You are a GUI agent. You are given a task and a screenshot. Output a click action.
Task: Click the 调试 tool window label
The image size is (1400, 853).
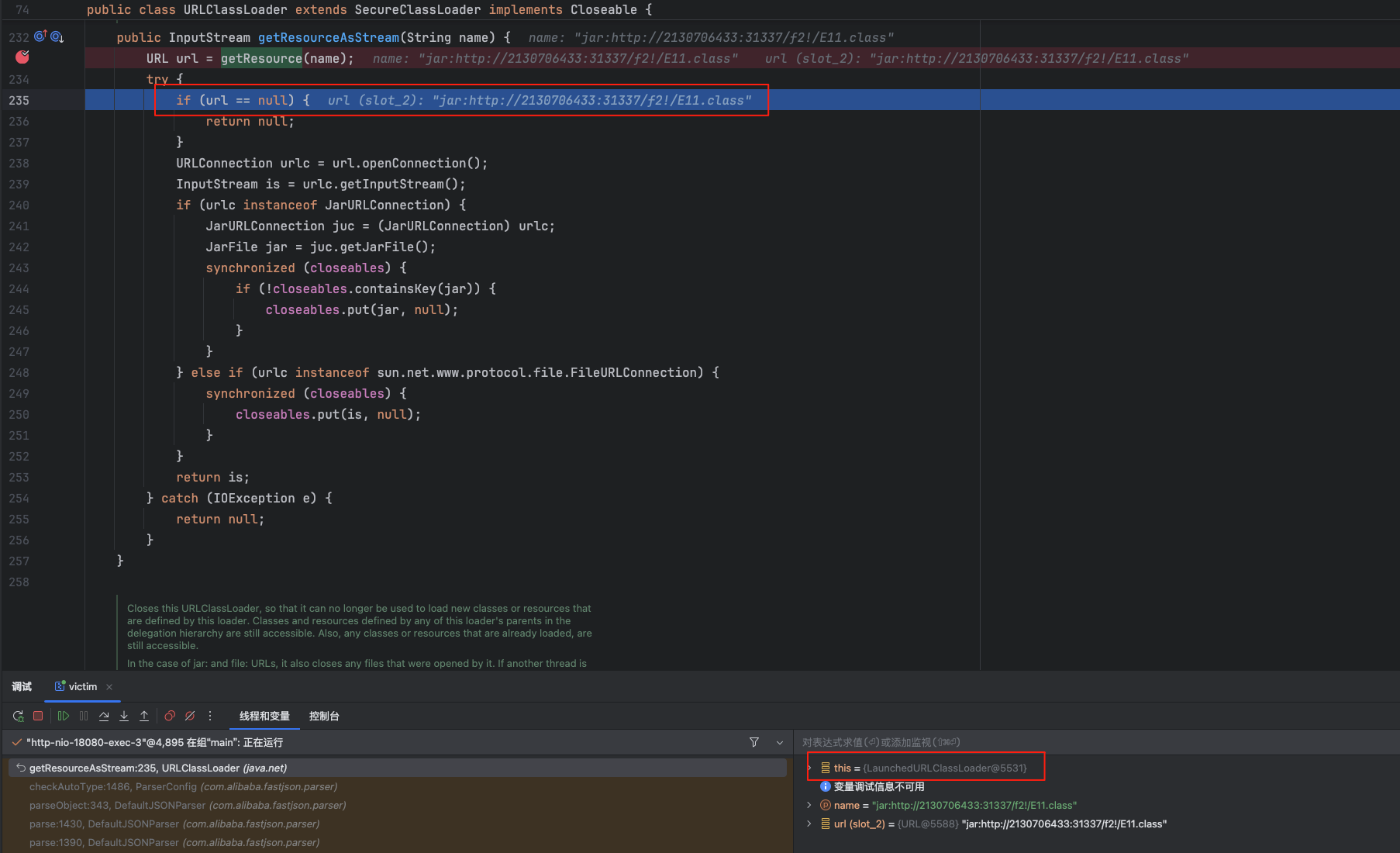[22, 686]
